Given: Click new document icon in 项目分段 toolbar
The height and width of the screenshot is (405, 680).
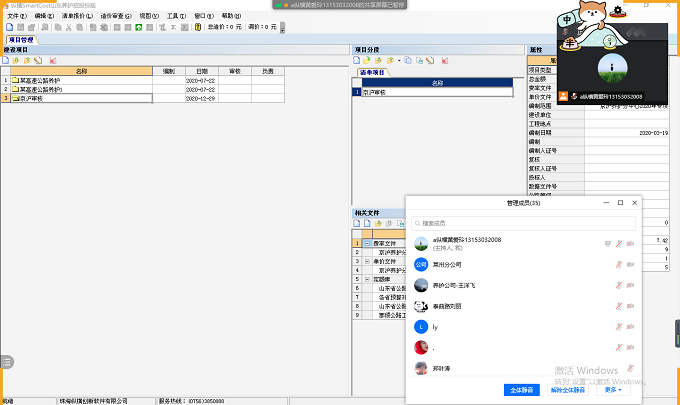Looking at the screenshot, I should (358, 60).
